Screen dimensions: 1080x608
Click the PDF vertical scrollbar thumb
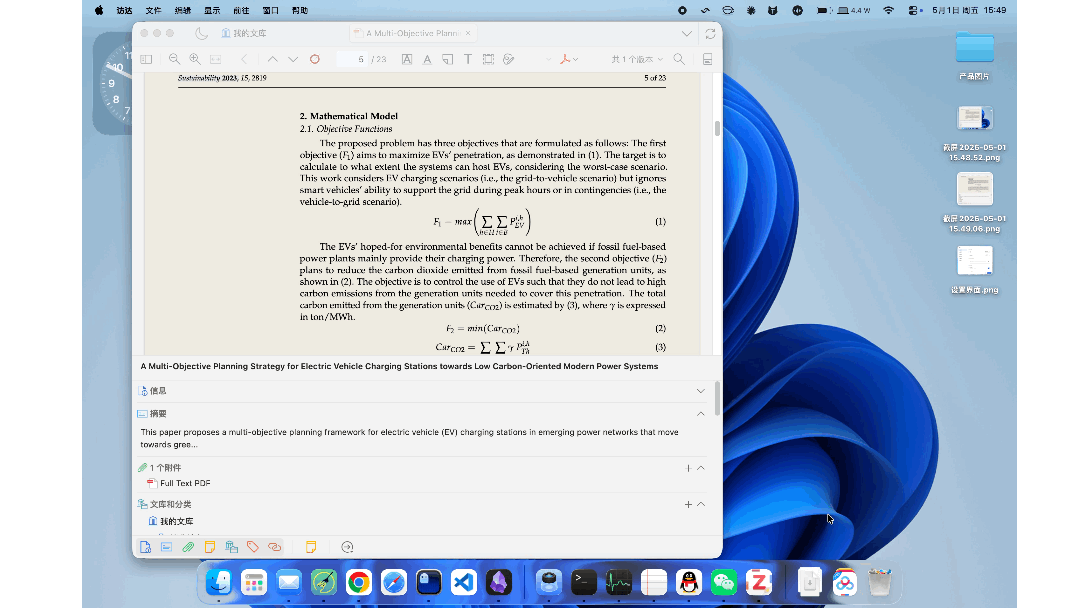tap(717, 128)
